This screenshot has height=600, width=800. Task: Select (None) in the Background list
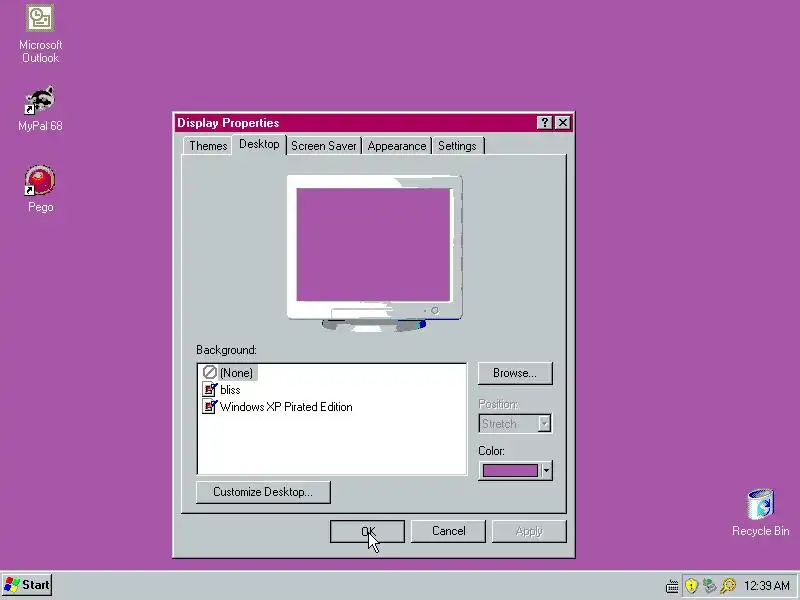(230, 372)
